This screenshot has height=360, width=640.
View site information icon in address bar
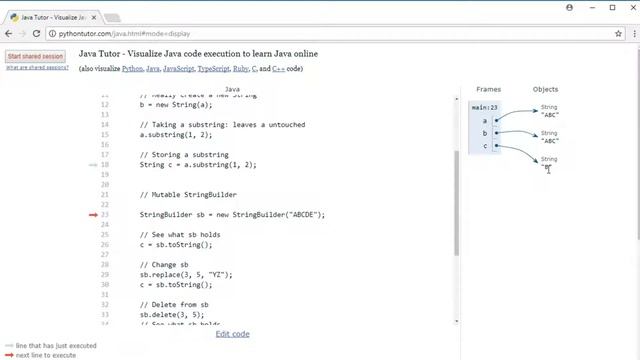click(x=52, y=34)
